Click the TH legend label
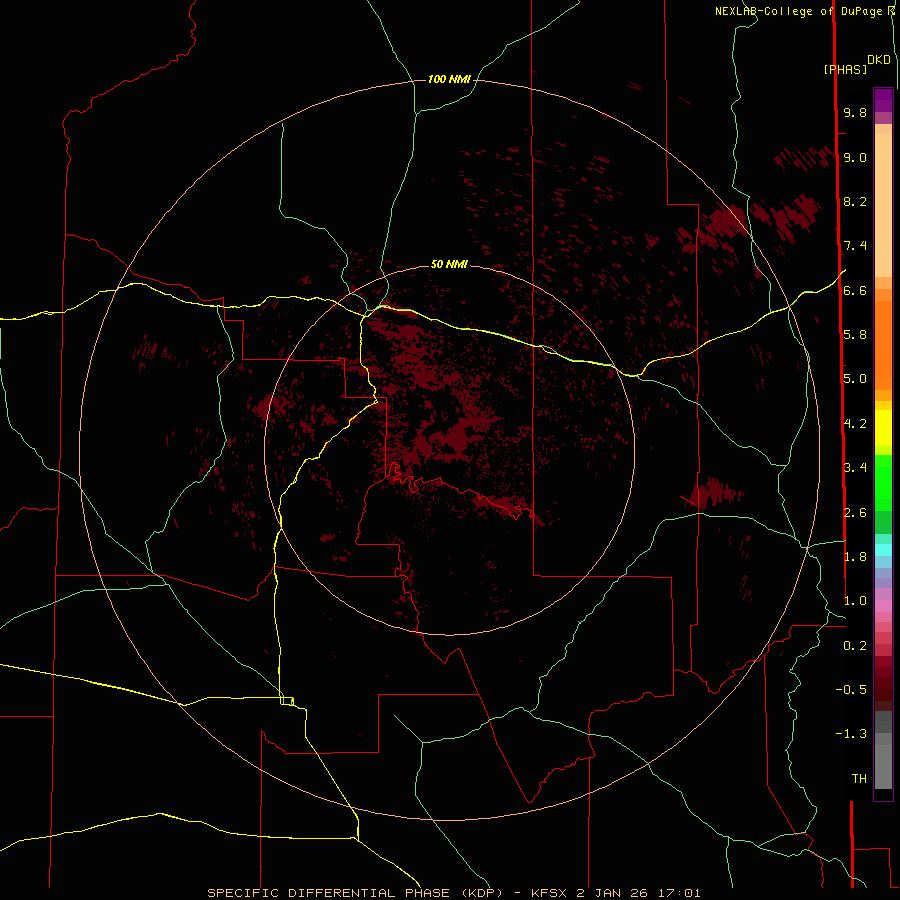Screen dimensions: 900x900 click(x=859, y=779)
